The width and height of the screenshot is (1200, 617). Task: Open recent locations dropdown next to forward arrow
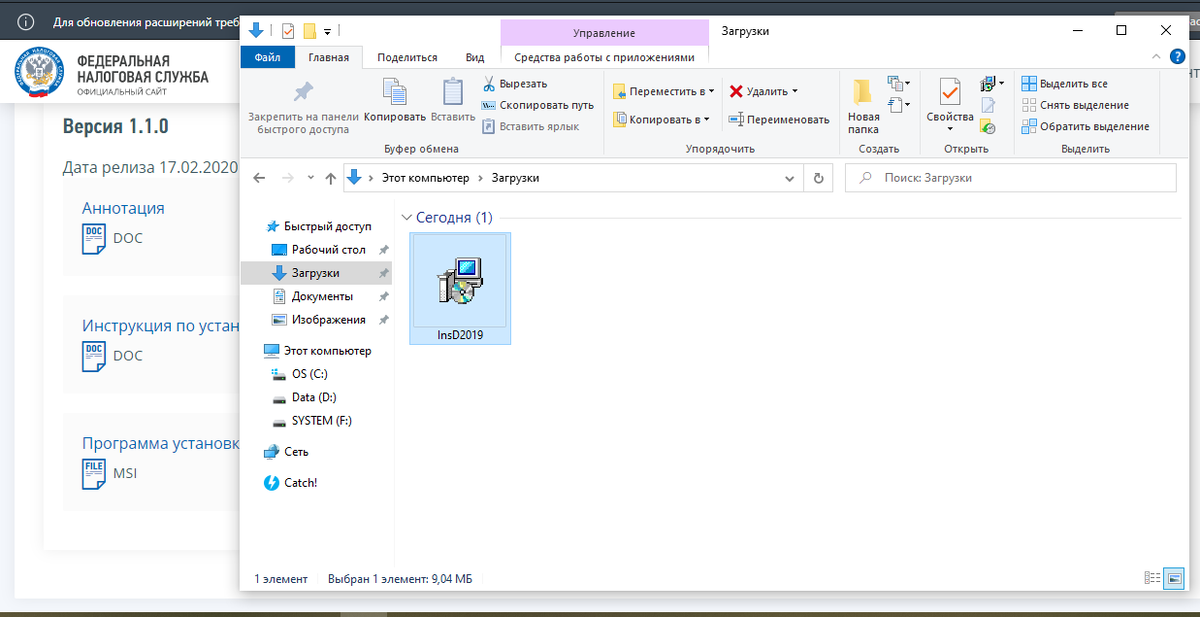310,178
